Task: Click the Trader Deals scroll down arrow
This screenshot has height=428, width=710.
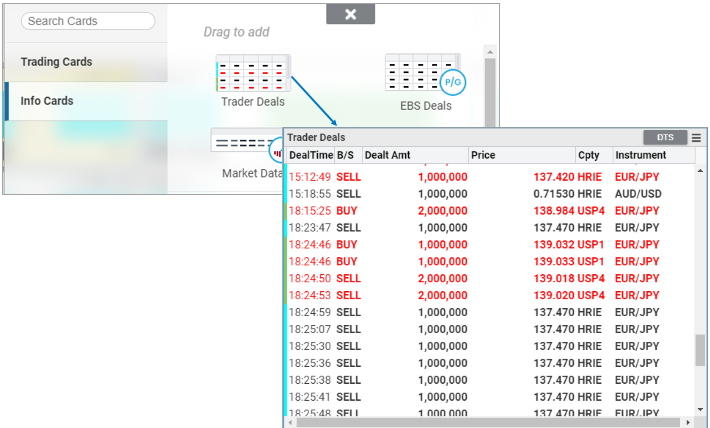Action: point(700,409)
